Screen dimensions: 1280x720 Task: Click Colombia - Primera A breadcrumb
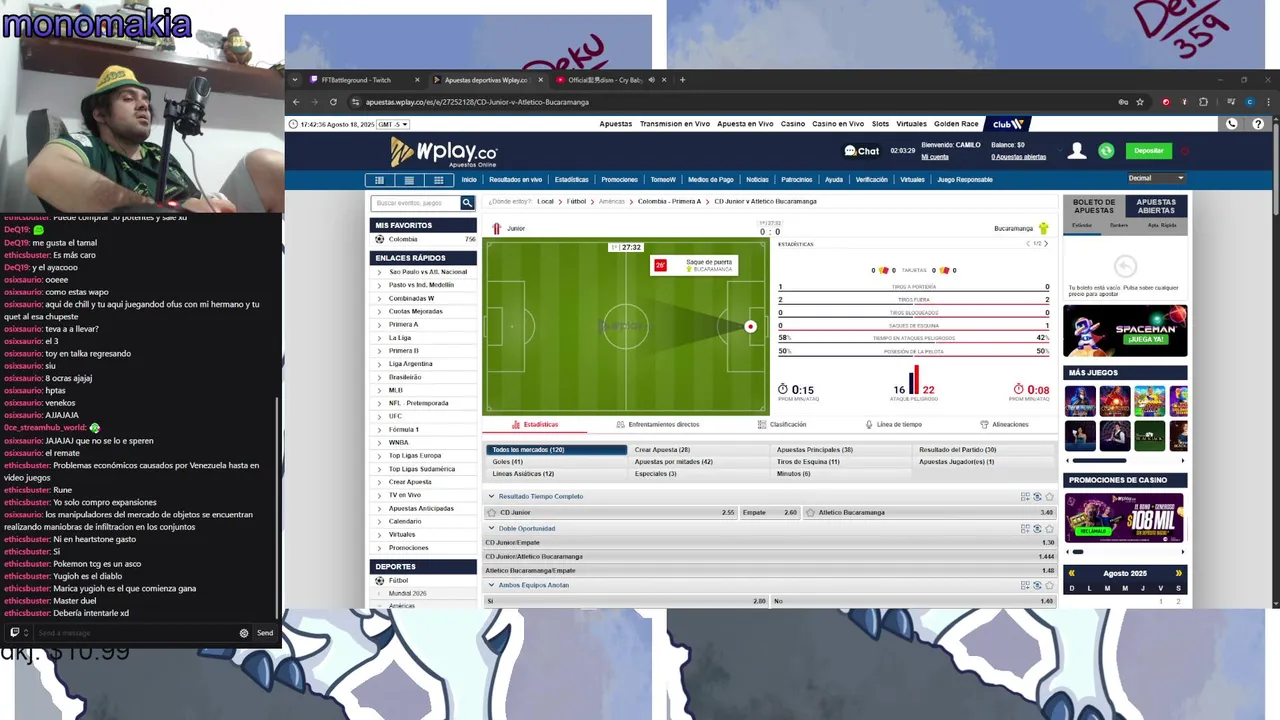point(669,201)
